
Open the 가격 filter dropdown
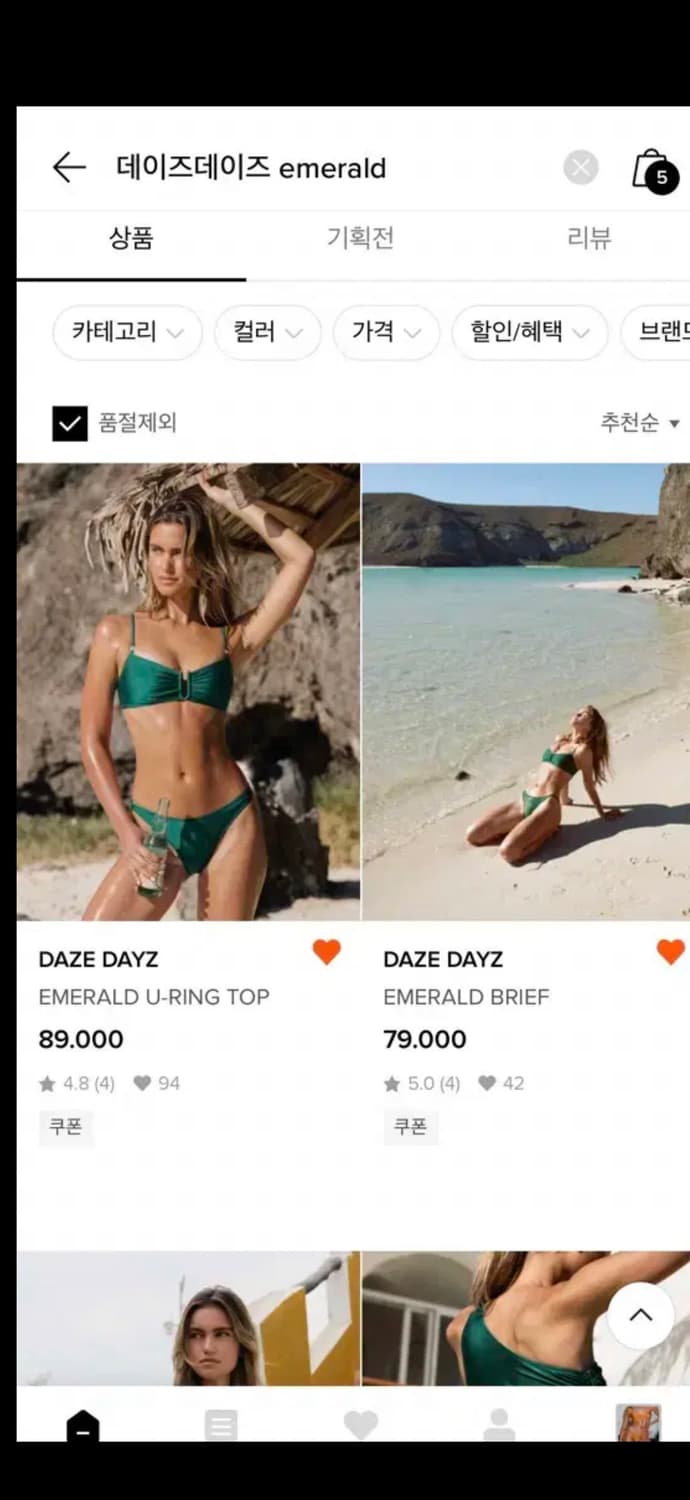[386, 332]
